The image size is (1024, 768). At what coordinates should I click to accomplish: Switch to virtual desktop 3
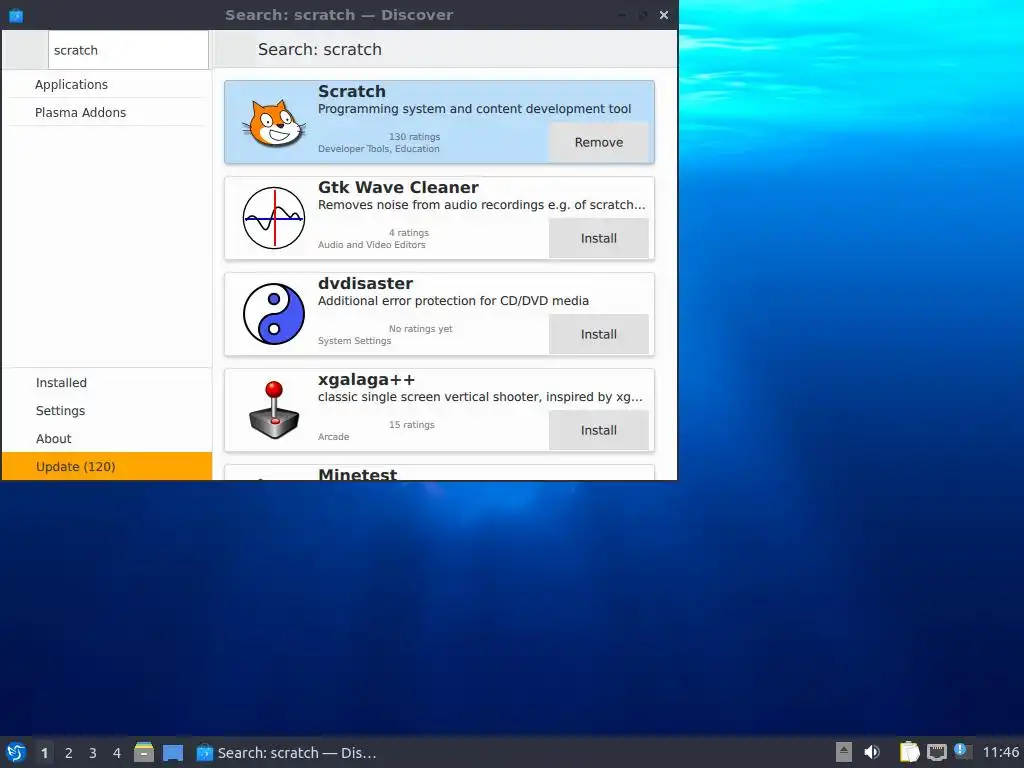point(93,753)
